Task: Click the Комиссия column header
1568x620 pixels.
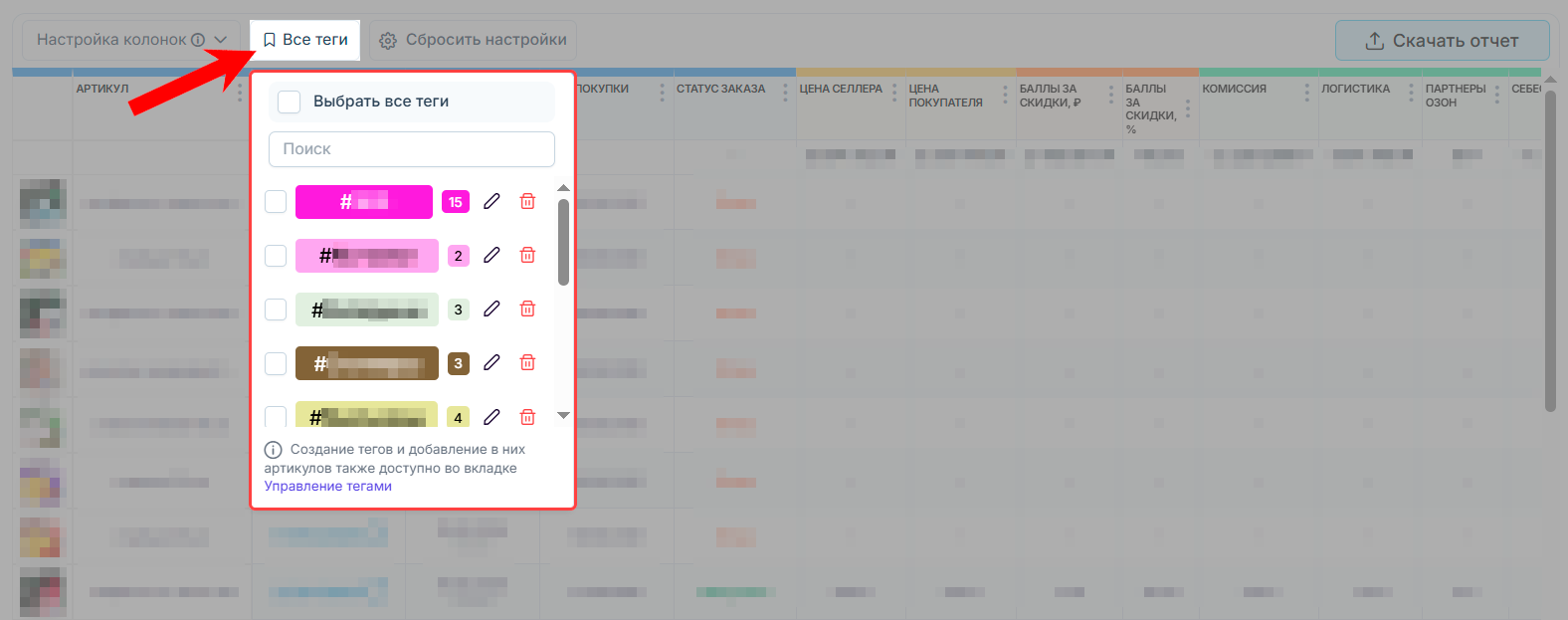Action: [x=1234, y=89]
